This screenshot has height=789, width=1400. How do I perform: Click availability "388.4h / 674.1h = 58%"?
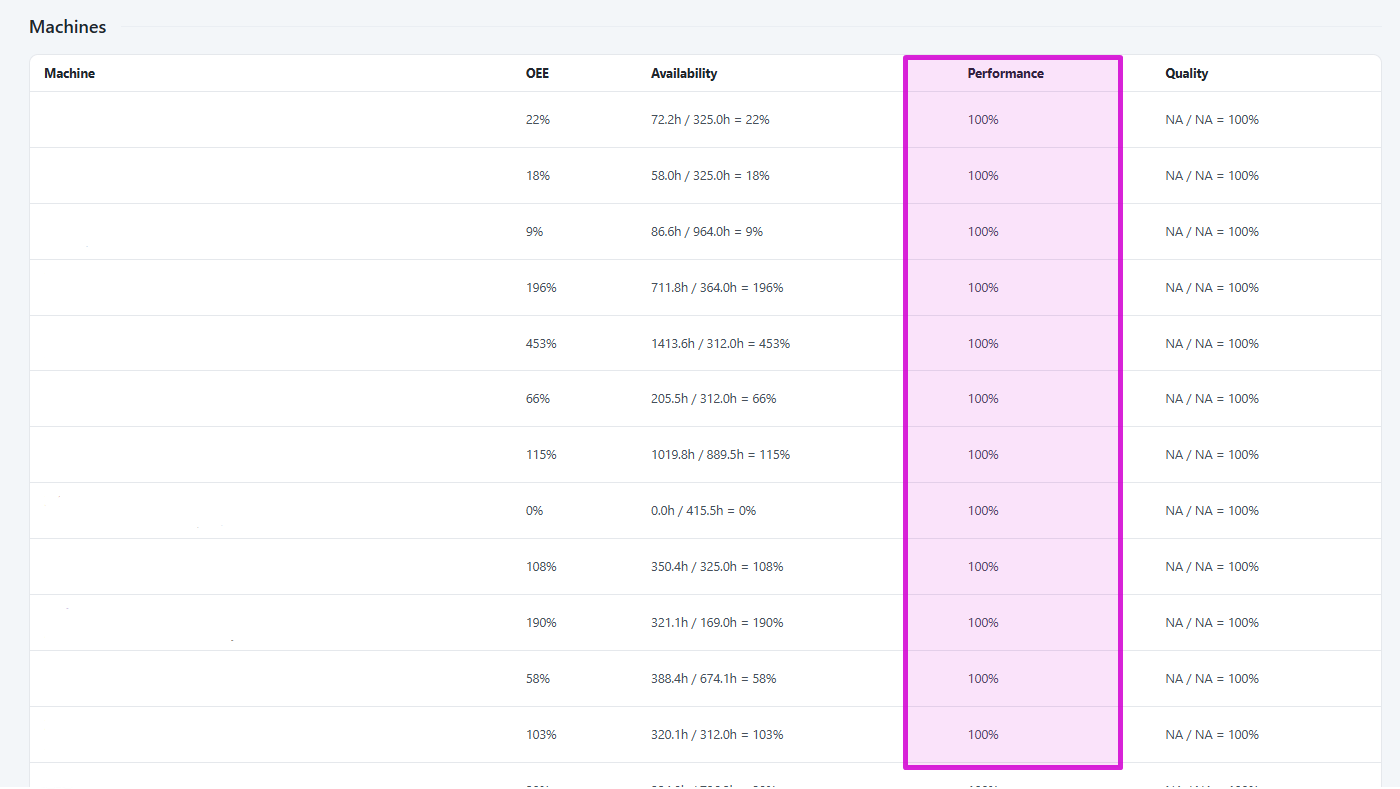(714, 678)
